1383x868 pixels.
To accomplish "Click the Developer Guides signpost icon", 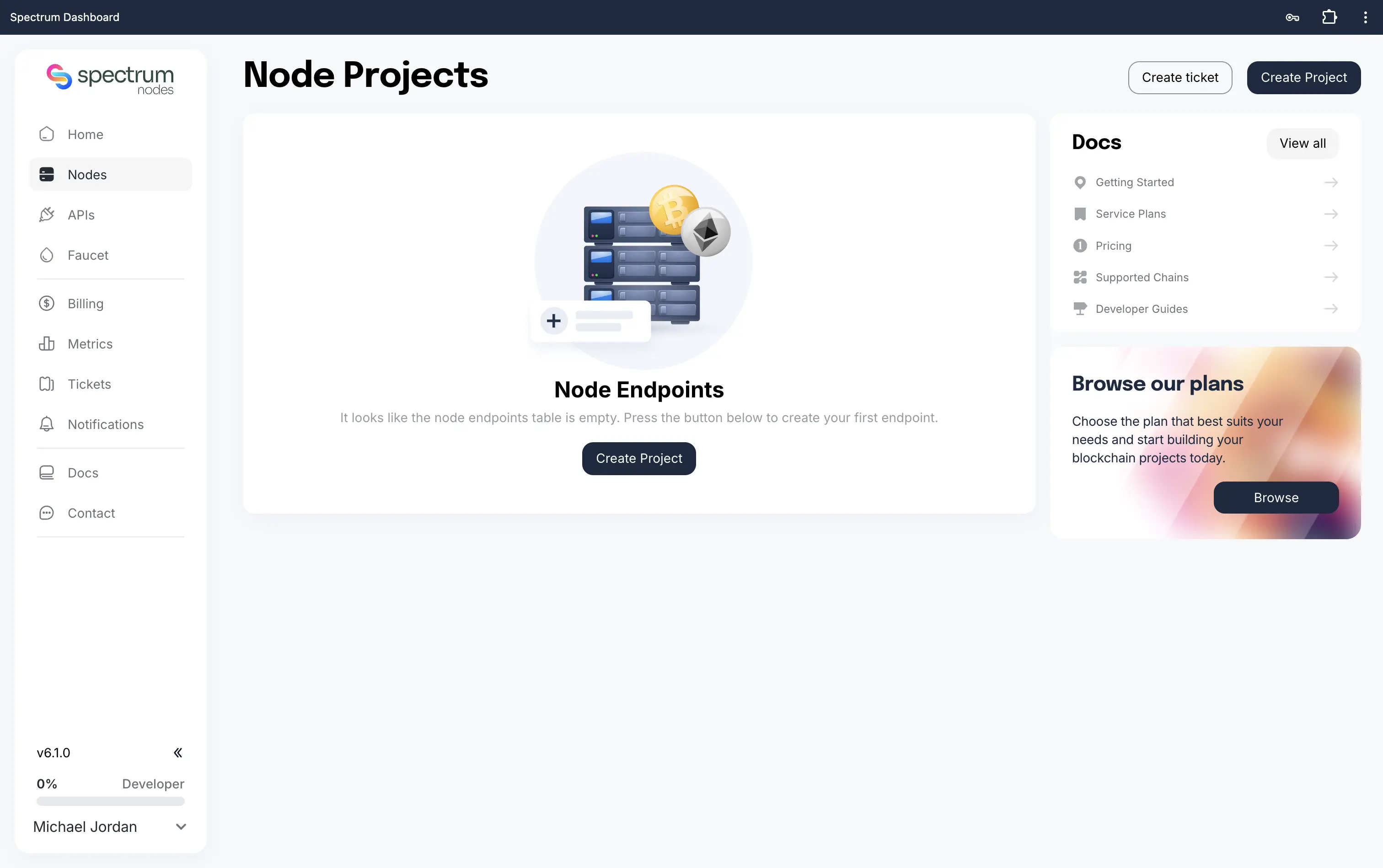I will pos(1080,308).
